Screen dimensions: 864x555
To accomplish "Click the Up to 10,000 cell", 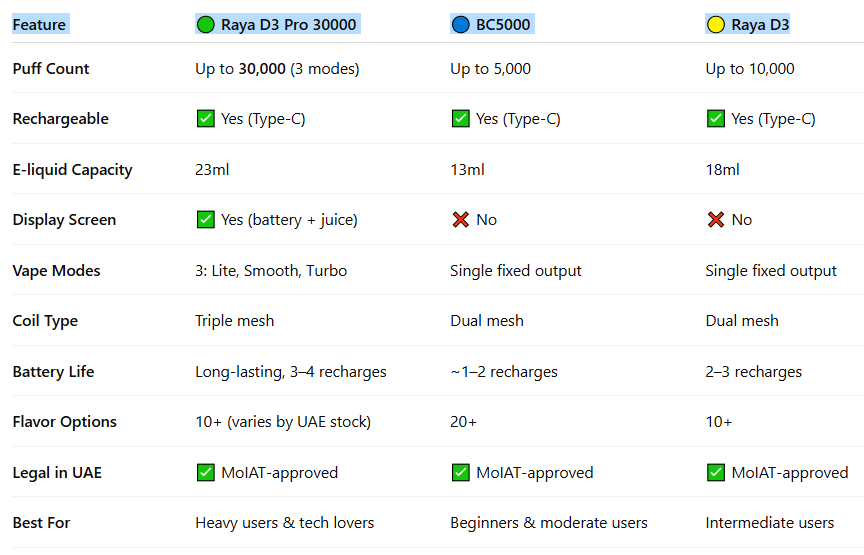I will coord(750,69).
